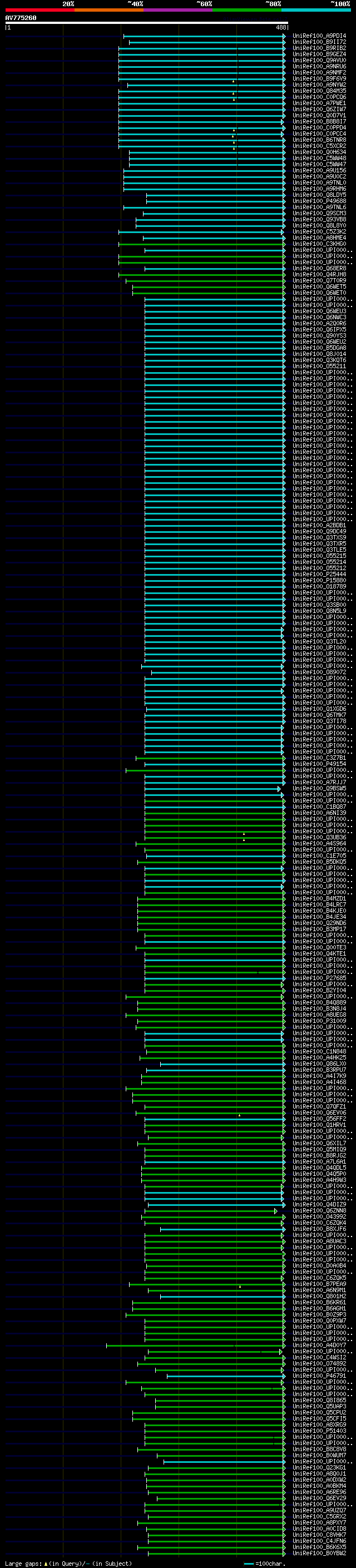Open hit UniRef100_A9PDI4

tap(319, 36)
